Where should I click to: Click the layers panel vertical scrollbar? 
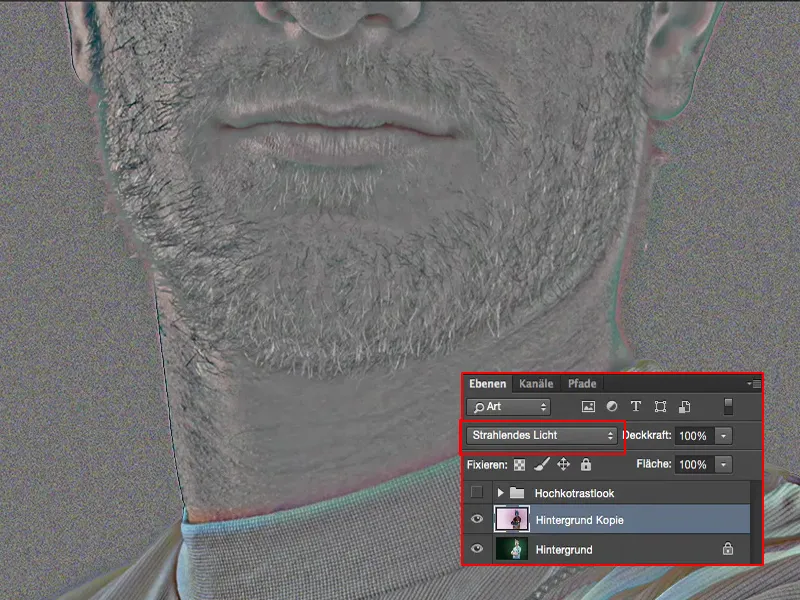[x=756, y=521]
